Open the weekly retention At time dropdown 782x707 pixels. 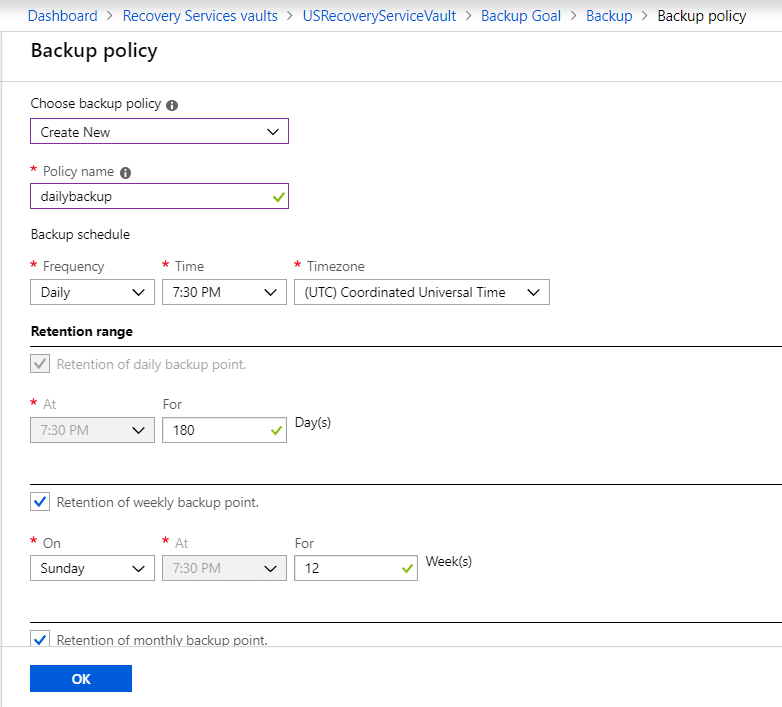point(224,568)
